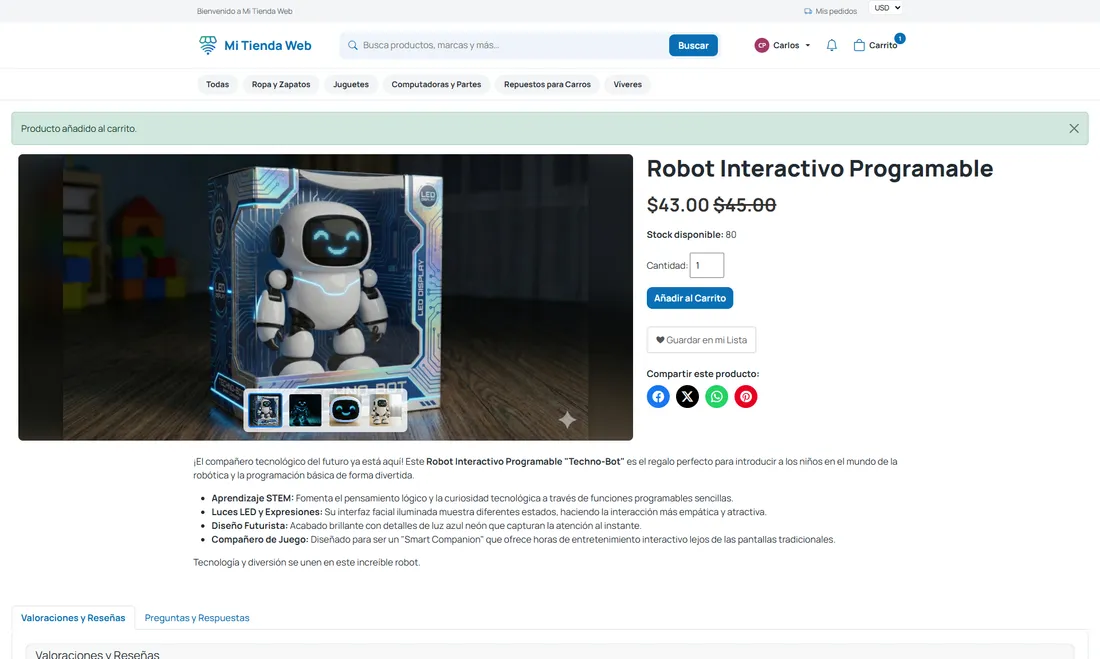Share product on Pinterest

(x=746, y=397)
